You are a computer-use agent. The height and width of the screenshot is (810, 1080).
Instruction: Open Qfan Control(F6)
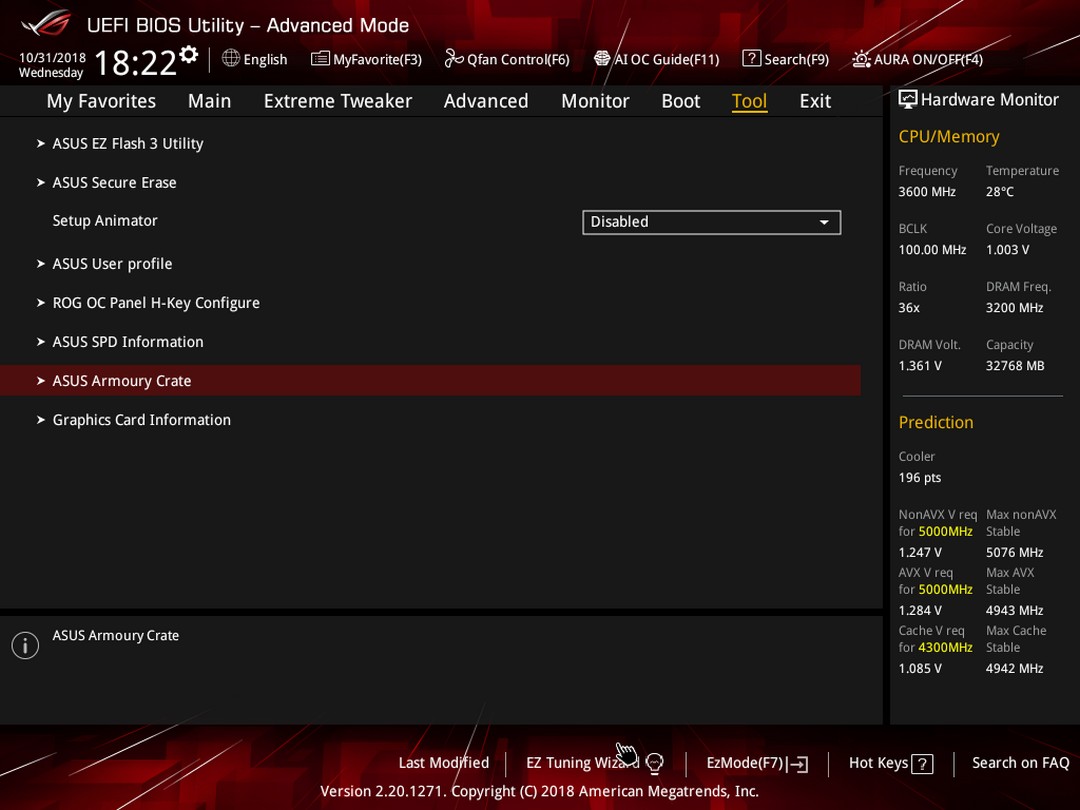pos(507,59)
